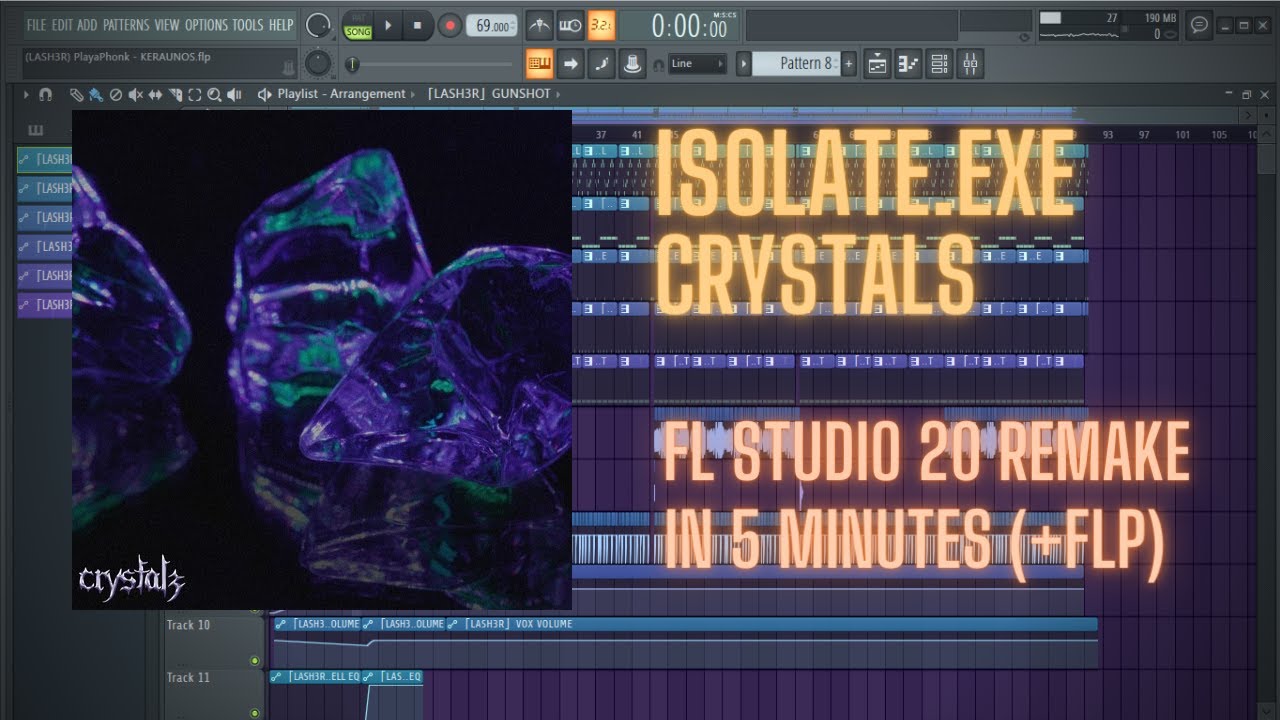
Task: Click the speaker icon beside Playlist title
Action: [x=265, y=94]
